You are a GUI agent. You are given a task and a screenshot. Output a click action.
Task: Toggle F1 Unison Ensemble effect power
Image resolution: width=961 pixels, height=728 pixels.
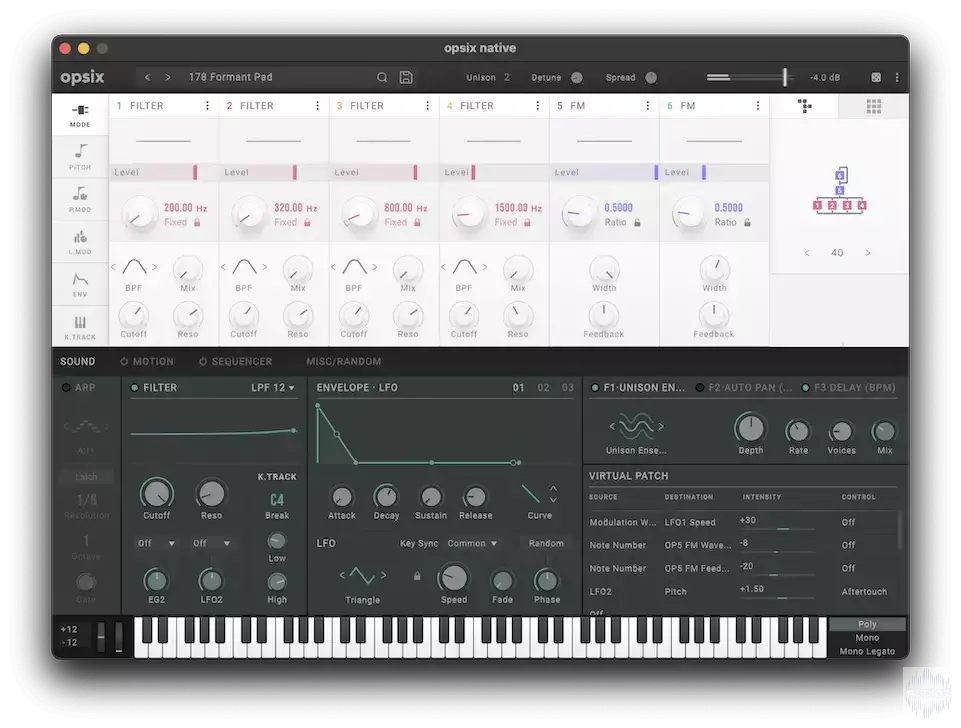[594, 387]
